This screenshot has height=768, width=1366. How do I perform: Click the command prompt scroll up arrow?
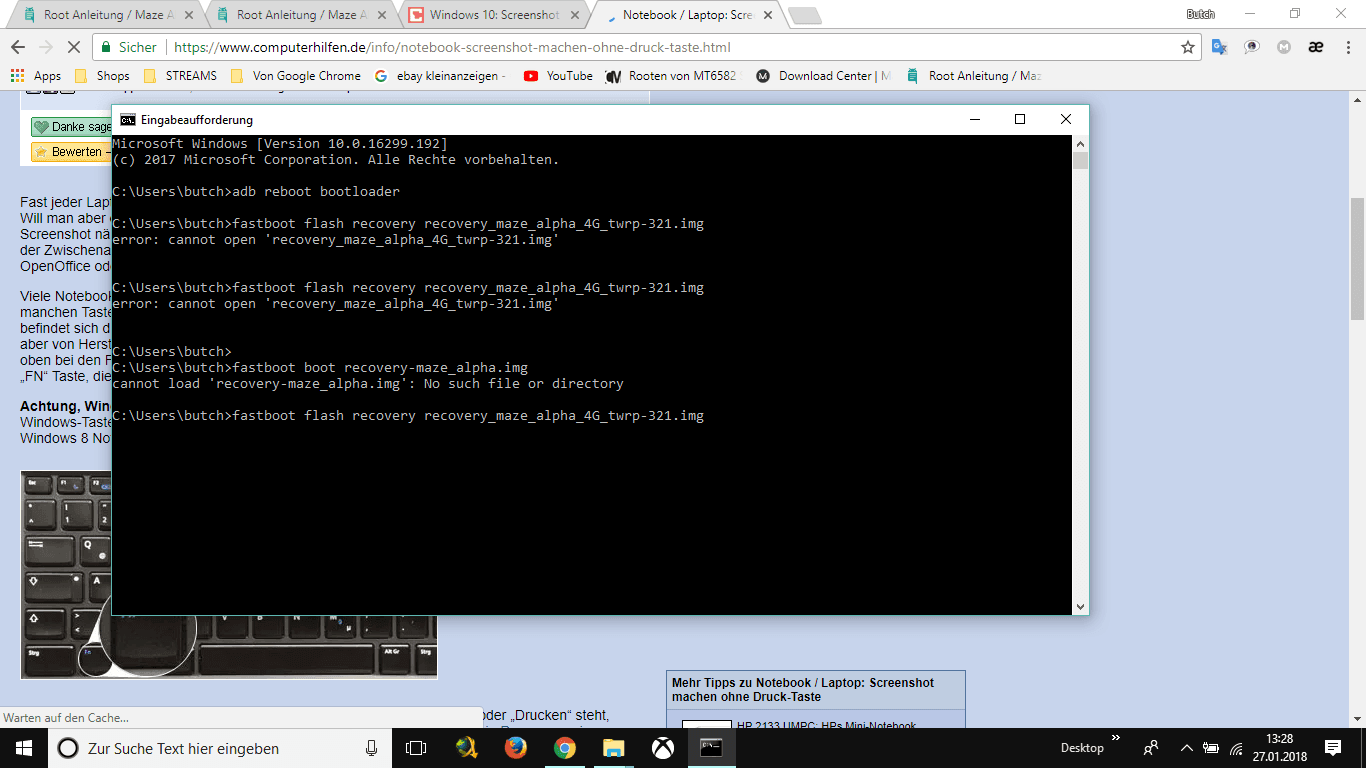pyautogui.click(x=1080, y=144)
